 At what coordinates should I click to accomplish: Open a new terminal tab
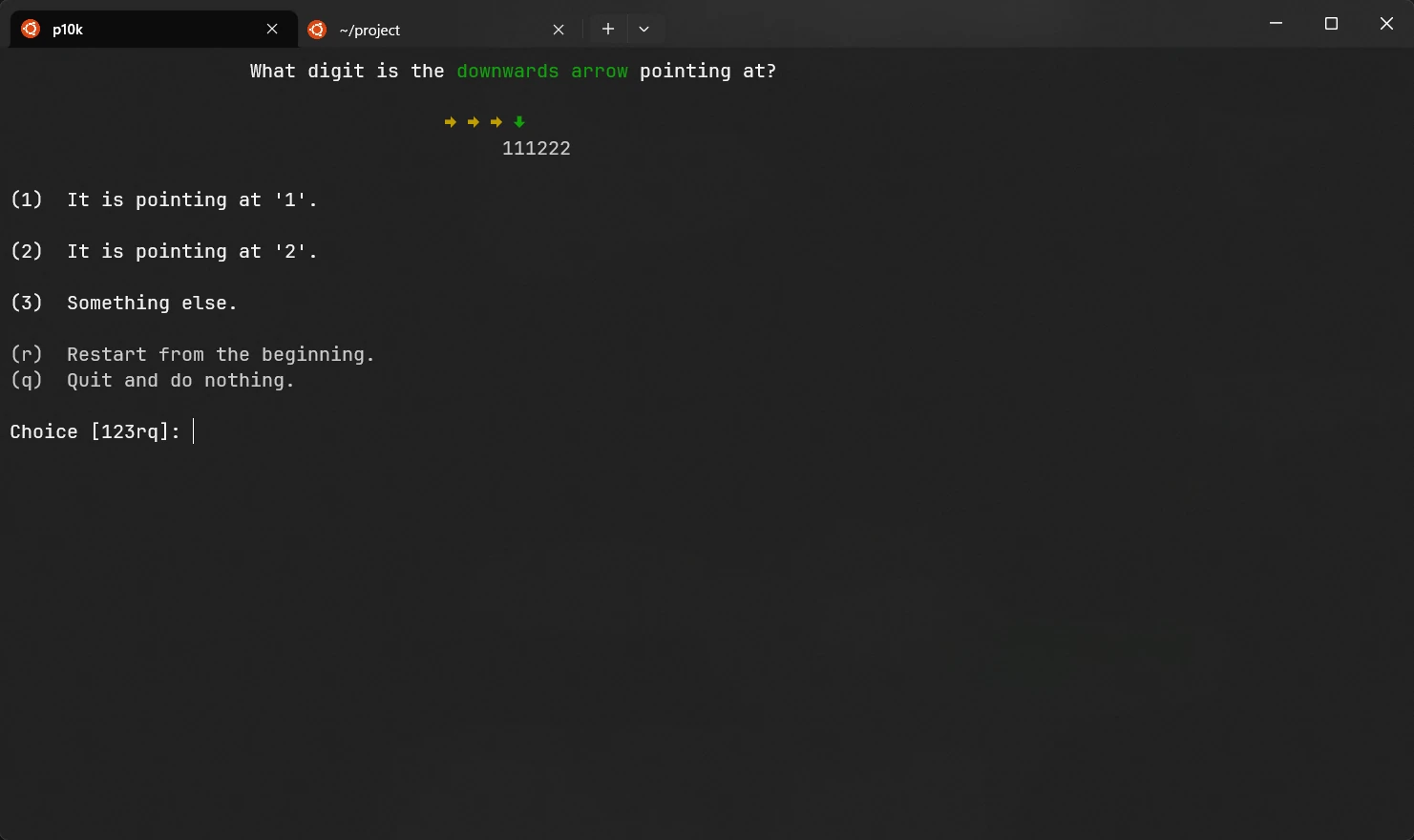click(x=607, y=29)
